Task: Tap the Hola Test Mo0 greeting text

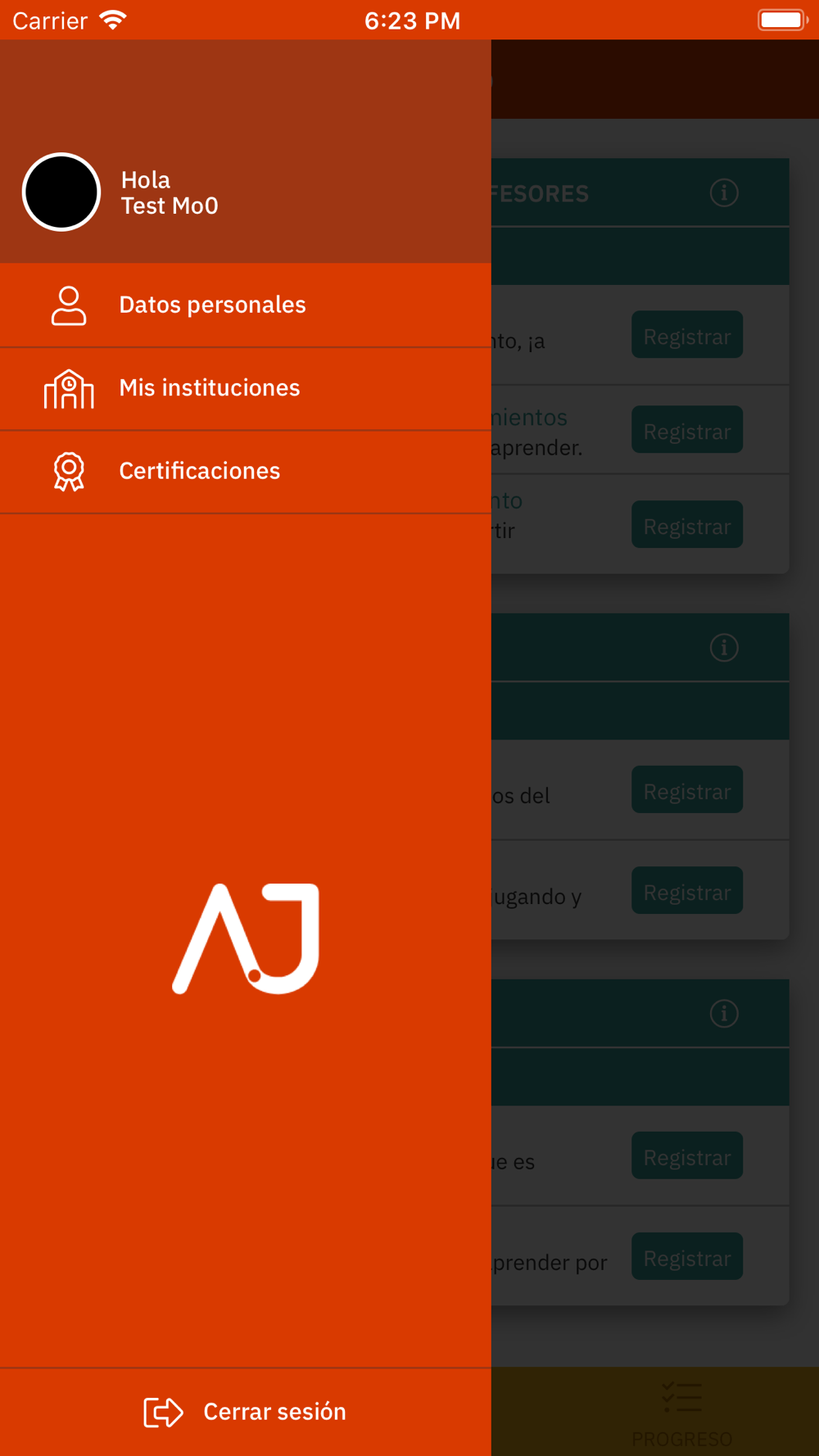Action: point(170,192)
